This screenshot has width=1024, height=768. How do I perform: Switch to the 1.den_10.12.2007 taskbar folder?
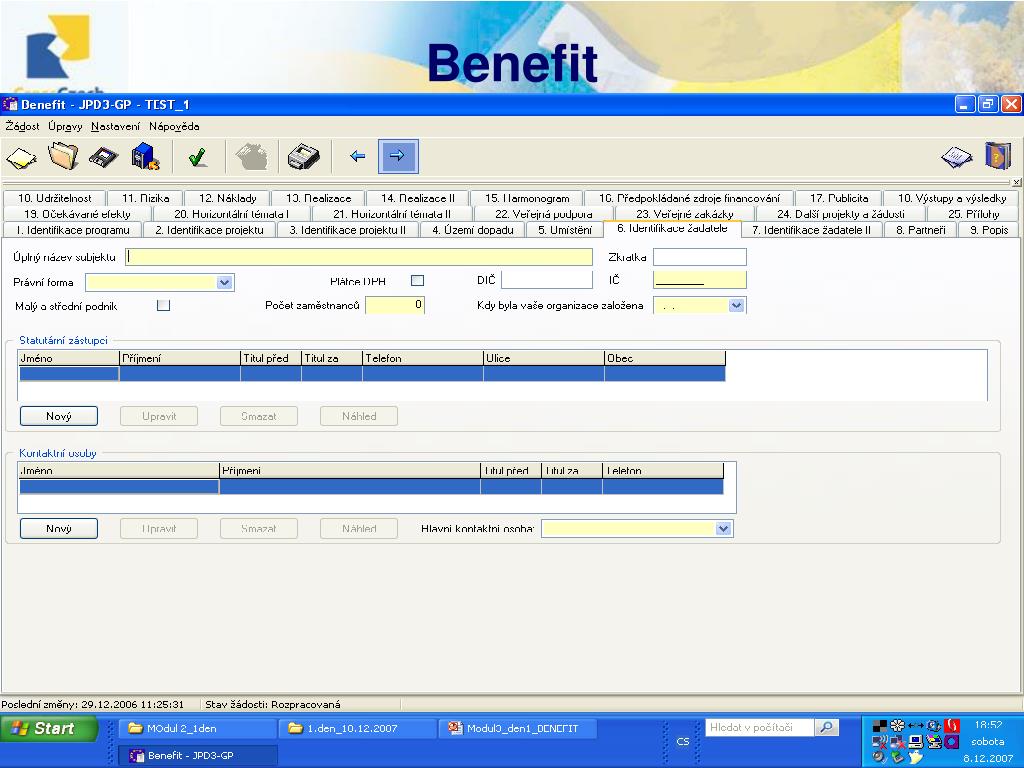[357, 728]
